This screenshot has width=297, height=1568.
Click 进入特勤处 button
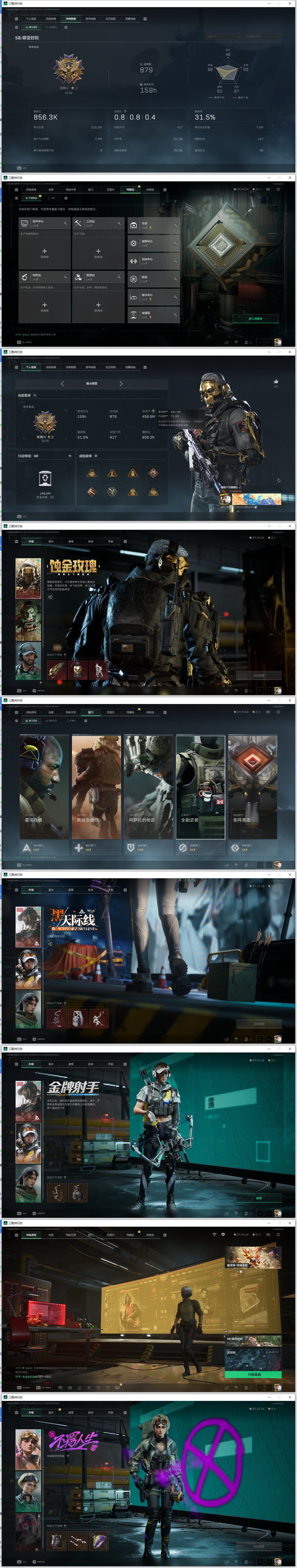(x=255, y=318)
